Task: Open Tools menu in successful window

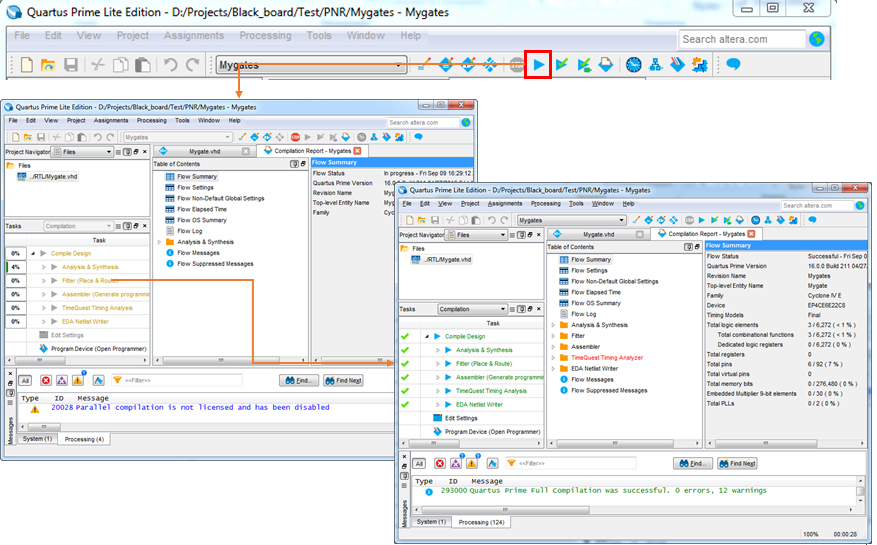Action: [576, 204]
